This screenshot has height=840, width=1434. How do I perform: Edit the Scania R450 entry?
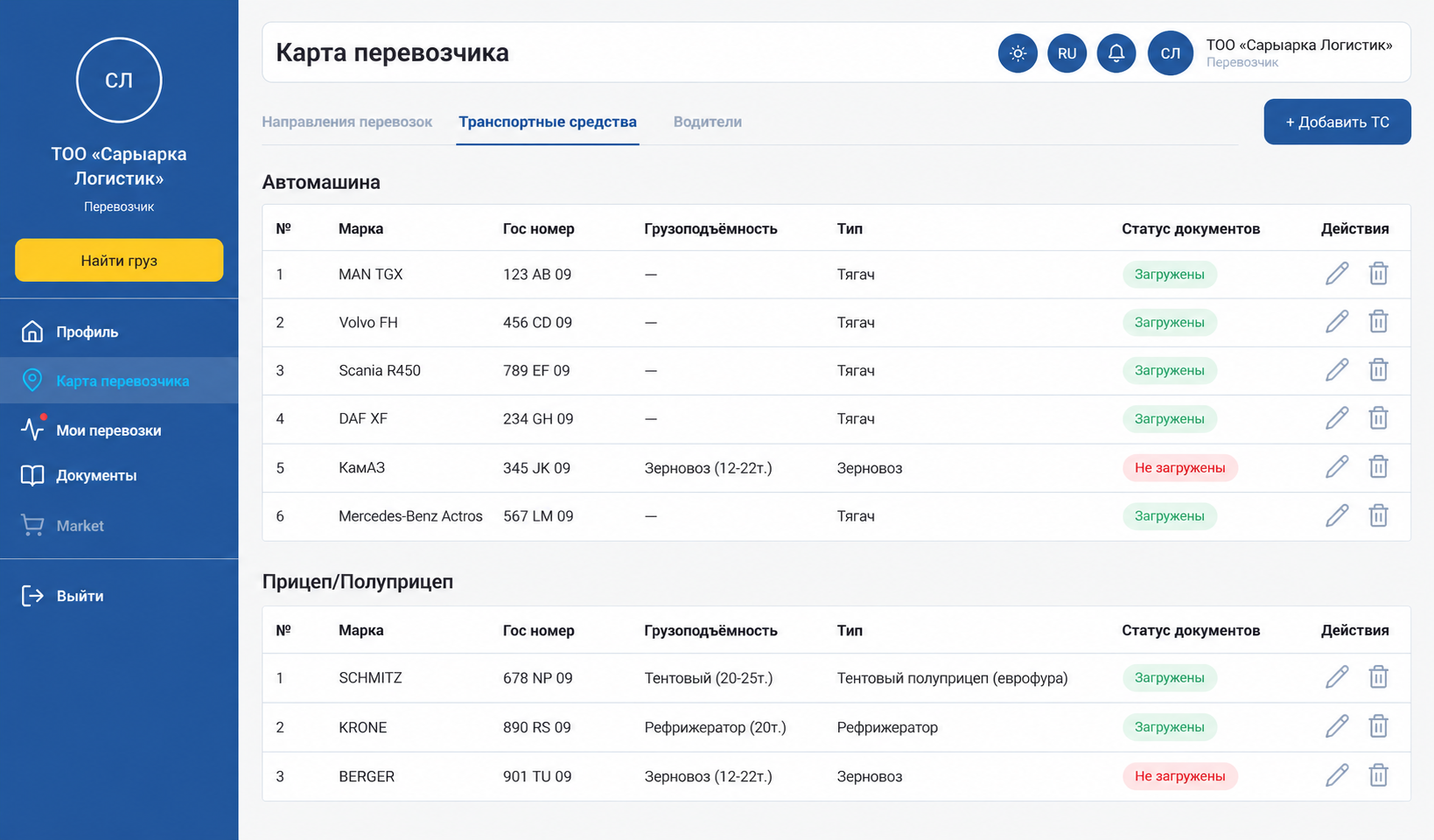1337,370
